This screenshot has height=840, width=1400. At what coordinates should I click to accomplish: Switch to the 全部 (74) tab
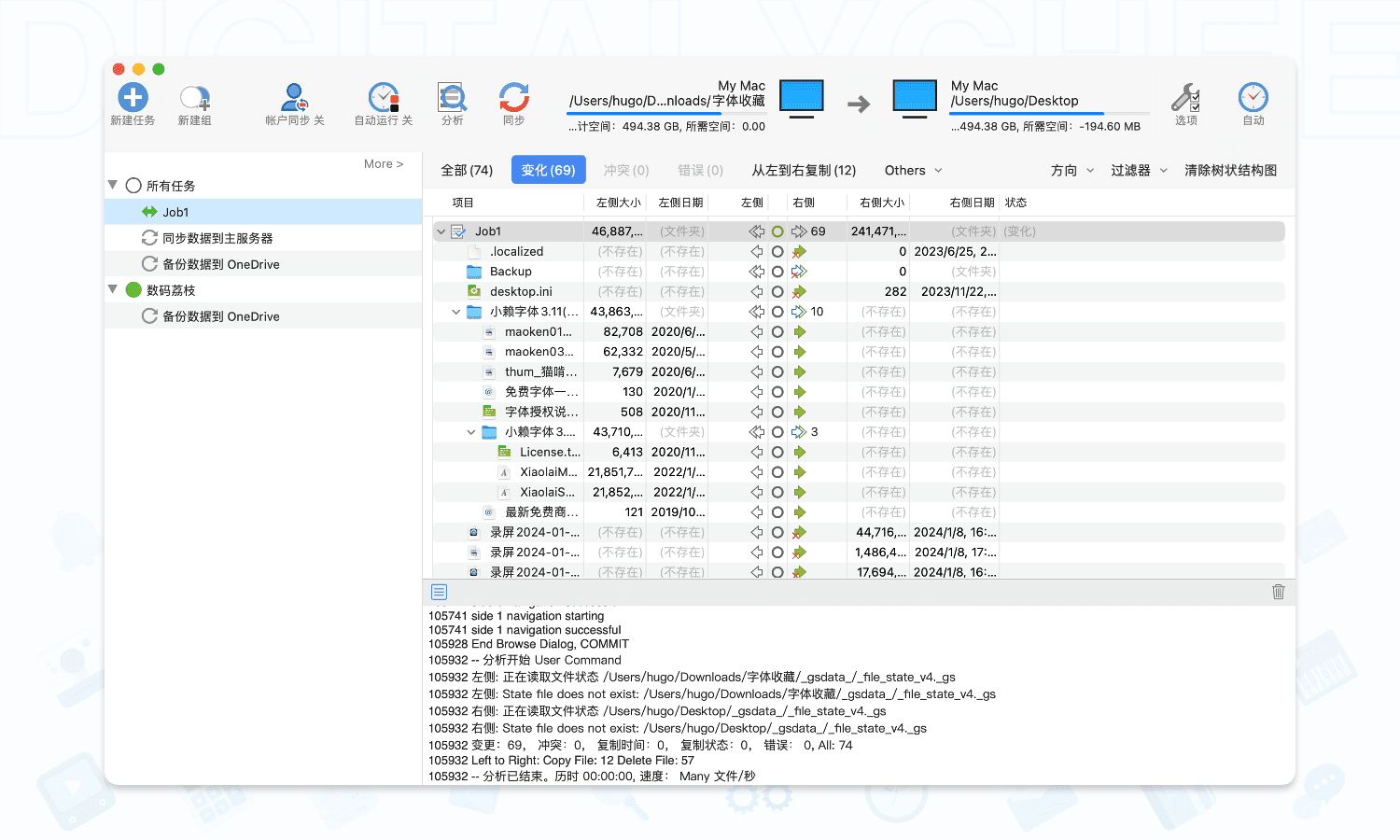[467, 171]
